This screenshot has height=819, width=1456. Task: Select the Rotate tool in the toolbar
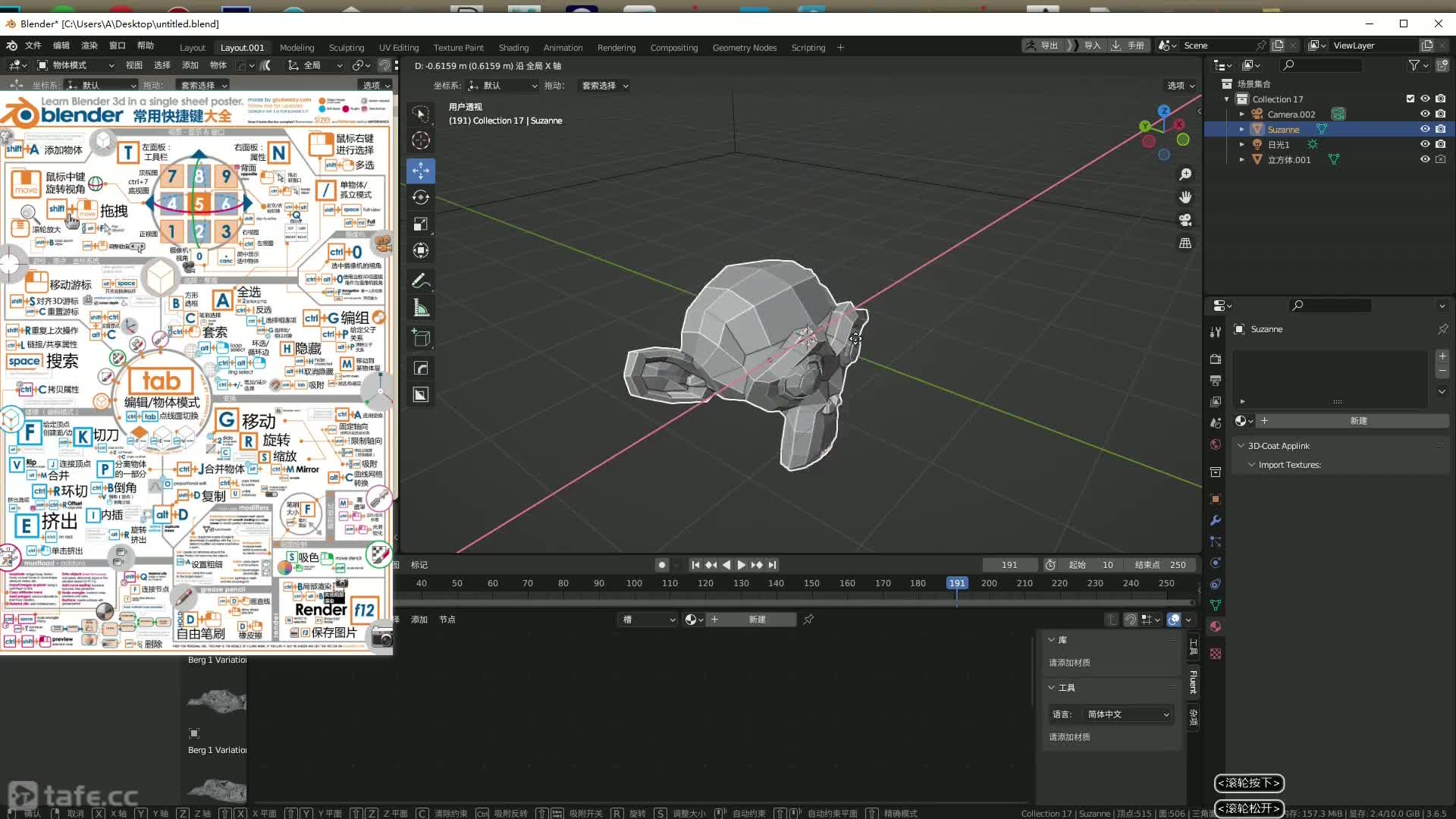coord(421,197)
